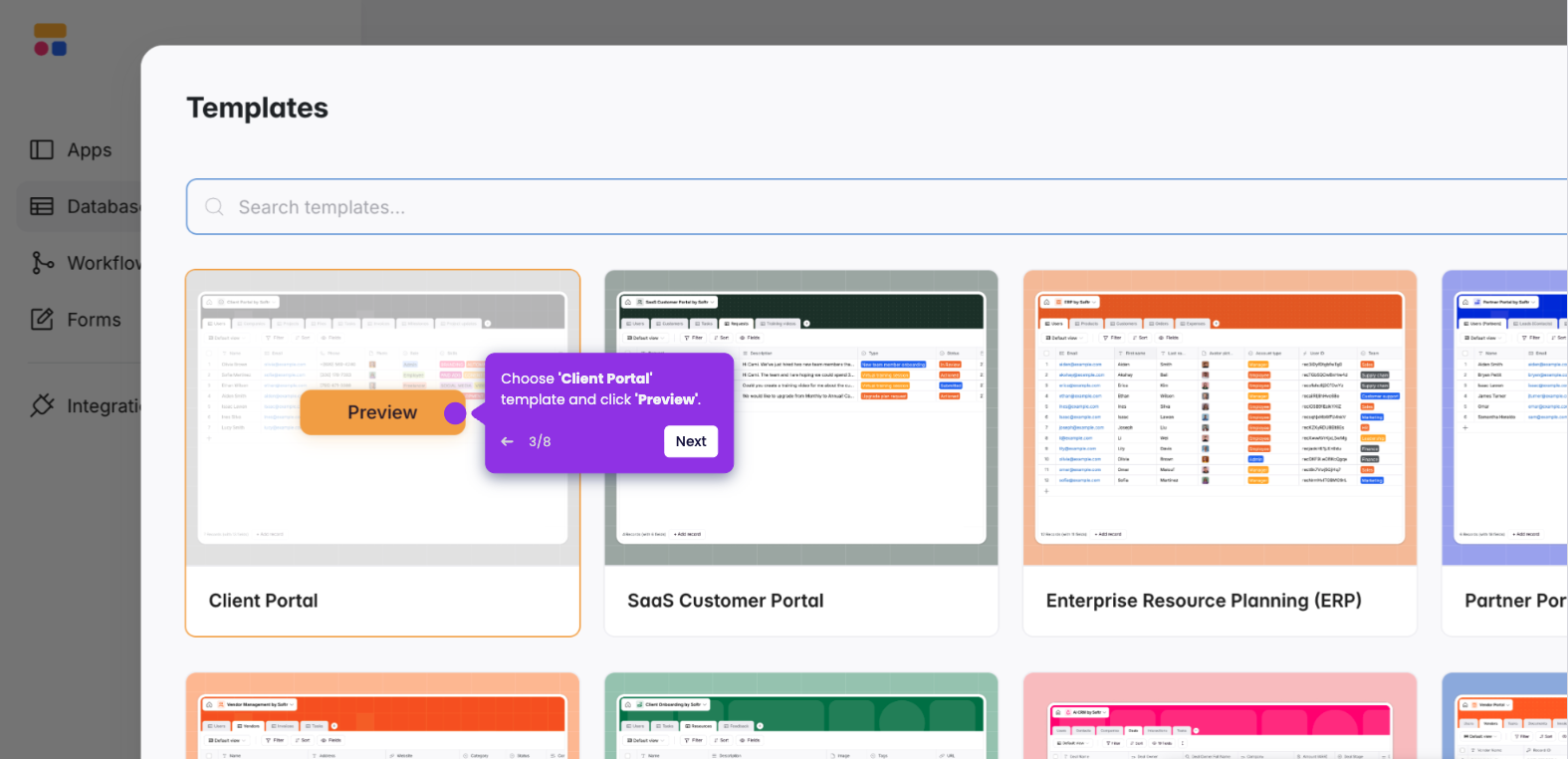Viewport: 1568px width, 759px height.
Task: Click the search magnifier icon
Action: point(214,207)
